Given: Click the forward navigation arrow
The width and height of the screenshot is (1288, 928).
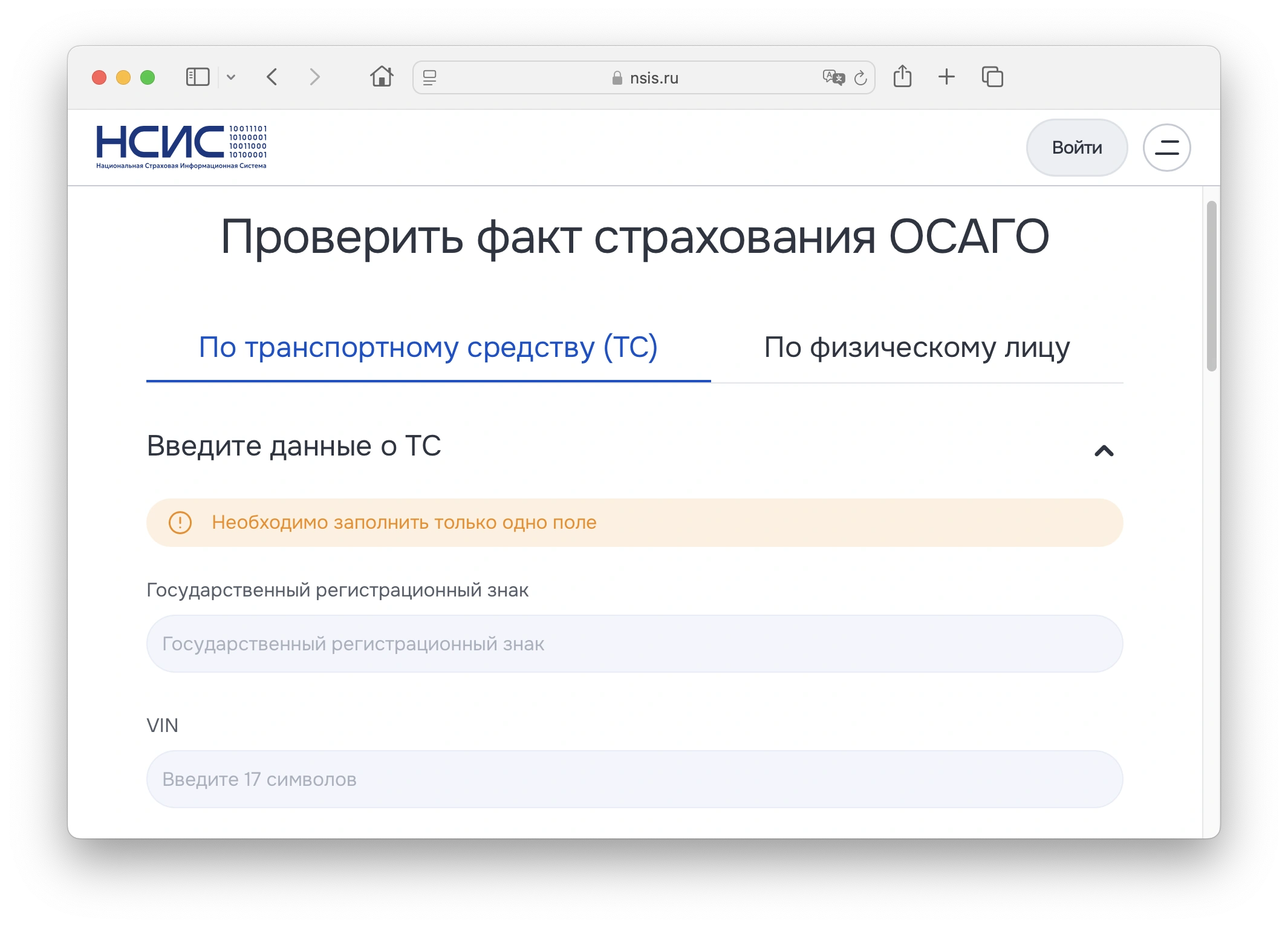Looking at the screenshot, I should click(x=314, y=77).
